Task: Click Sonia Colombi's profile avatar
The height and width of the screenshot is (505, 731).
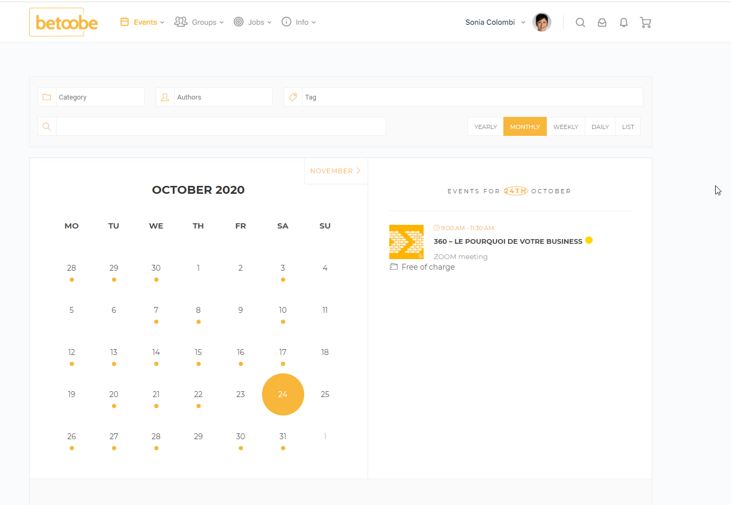Action: click(542, 22)
